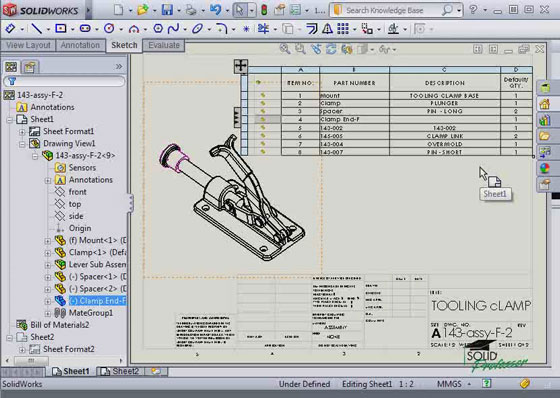
Task: Select the Circle sketch tool
Action: tap(109, 28)
